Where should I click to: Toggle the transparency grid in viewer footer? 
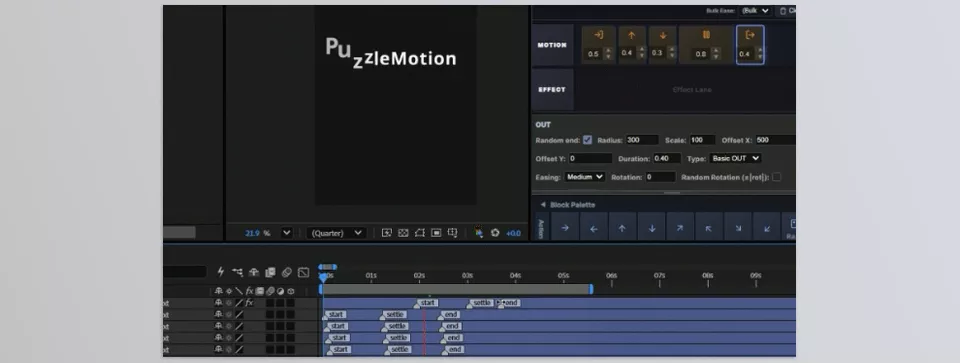[403, 233]
